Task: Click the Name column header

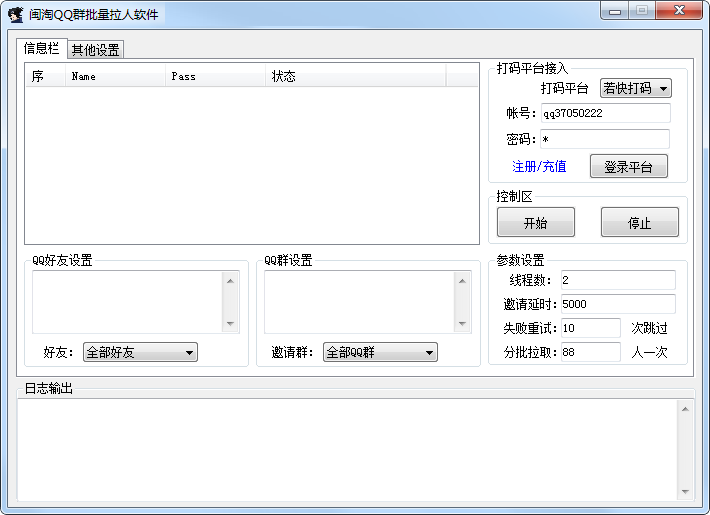Action: (115, 76)
